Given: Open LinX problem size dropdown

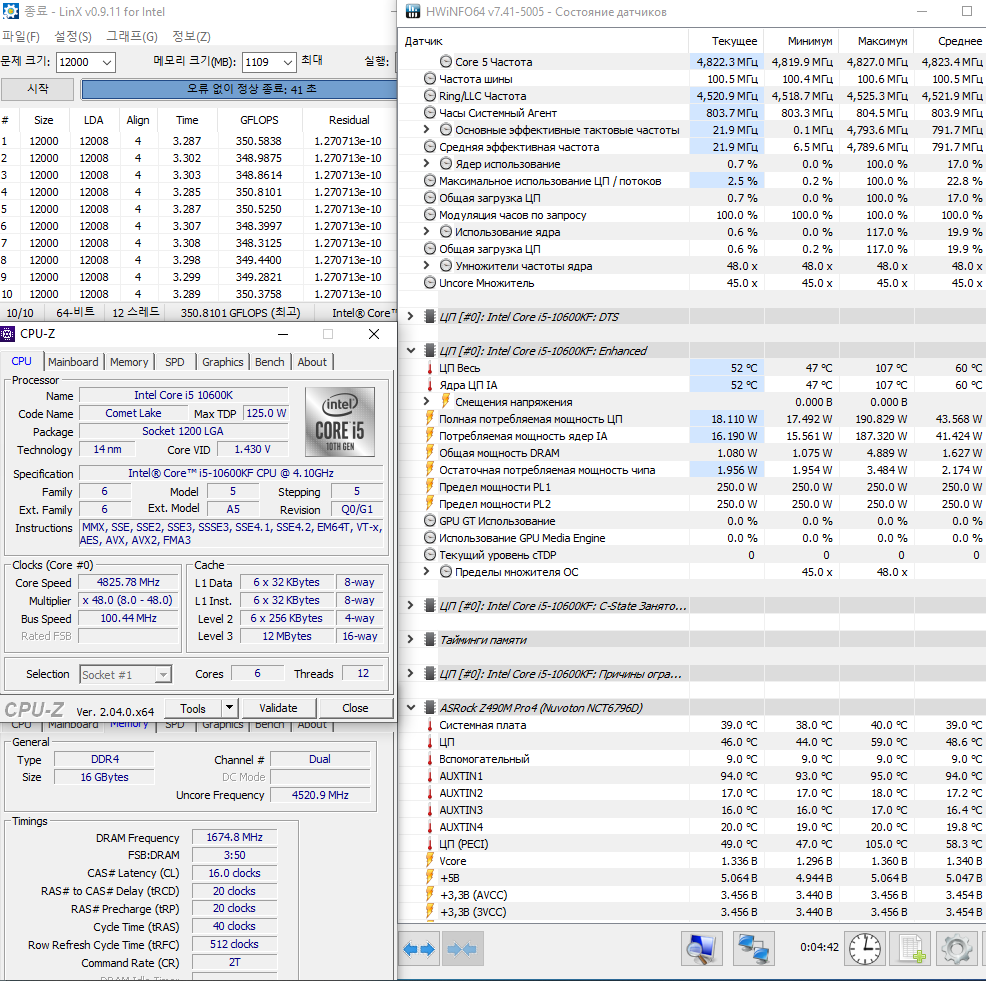Looking at the screenshot, I should [x=106, y=62].
